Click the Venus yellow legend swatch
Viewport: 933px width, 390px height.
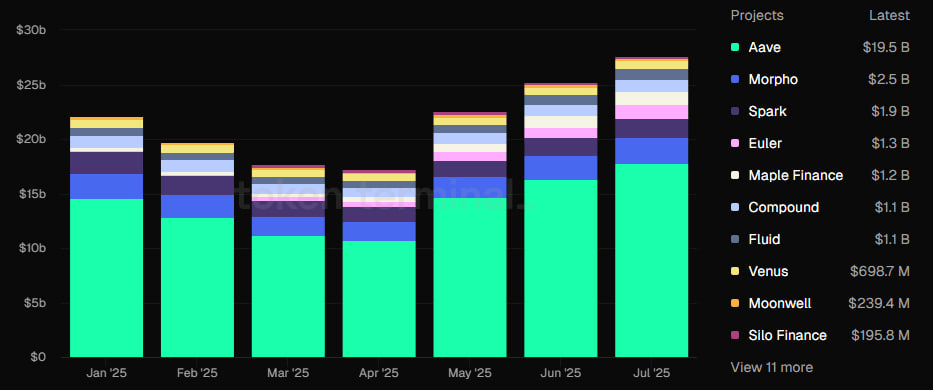point(735,272)
